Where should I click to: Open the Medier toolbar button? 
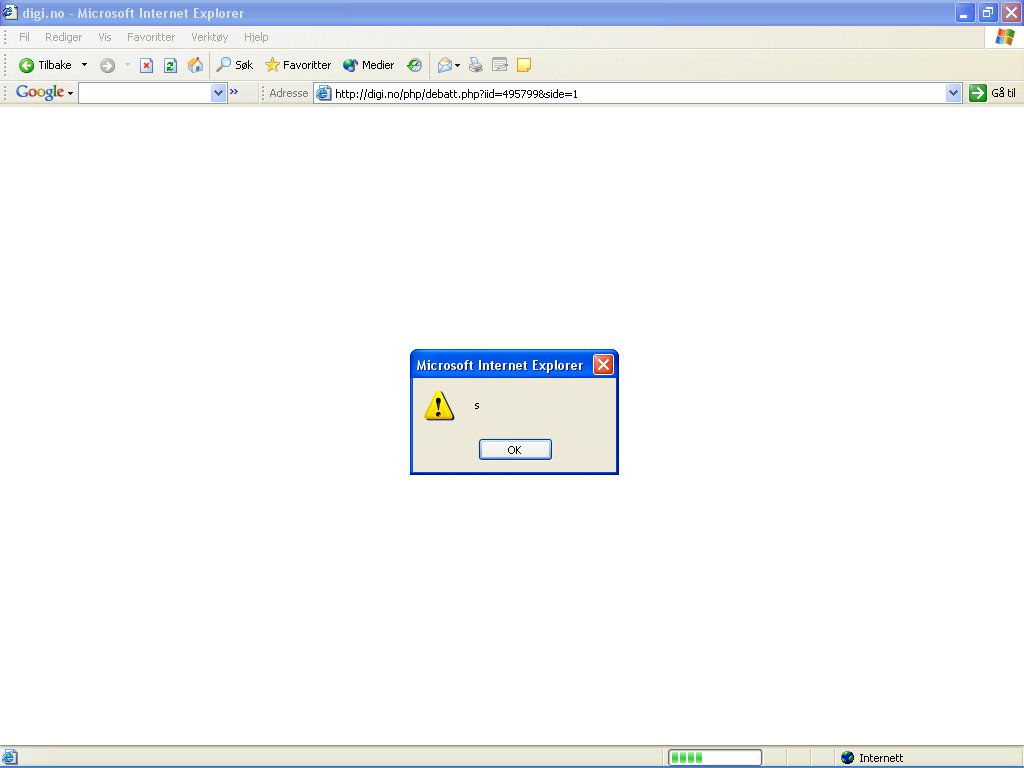pyautogui.click(x=368, y=65)
